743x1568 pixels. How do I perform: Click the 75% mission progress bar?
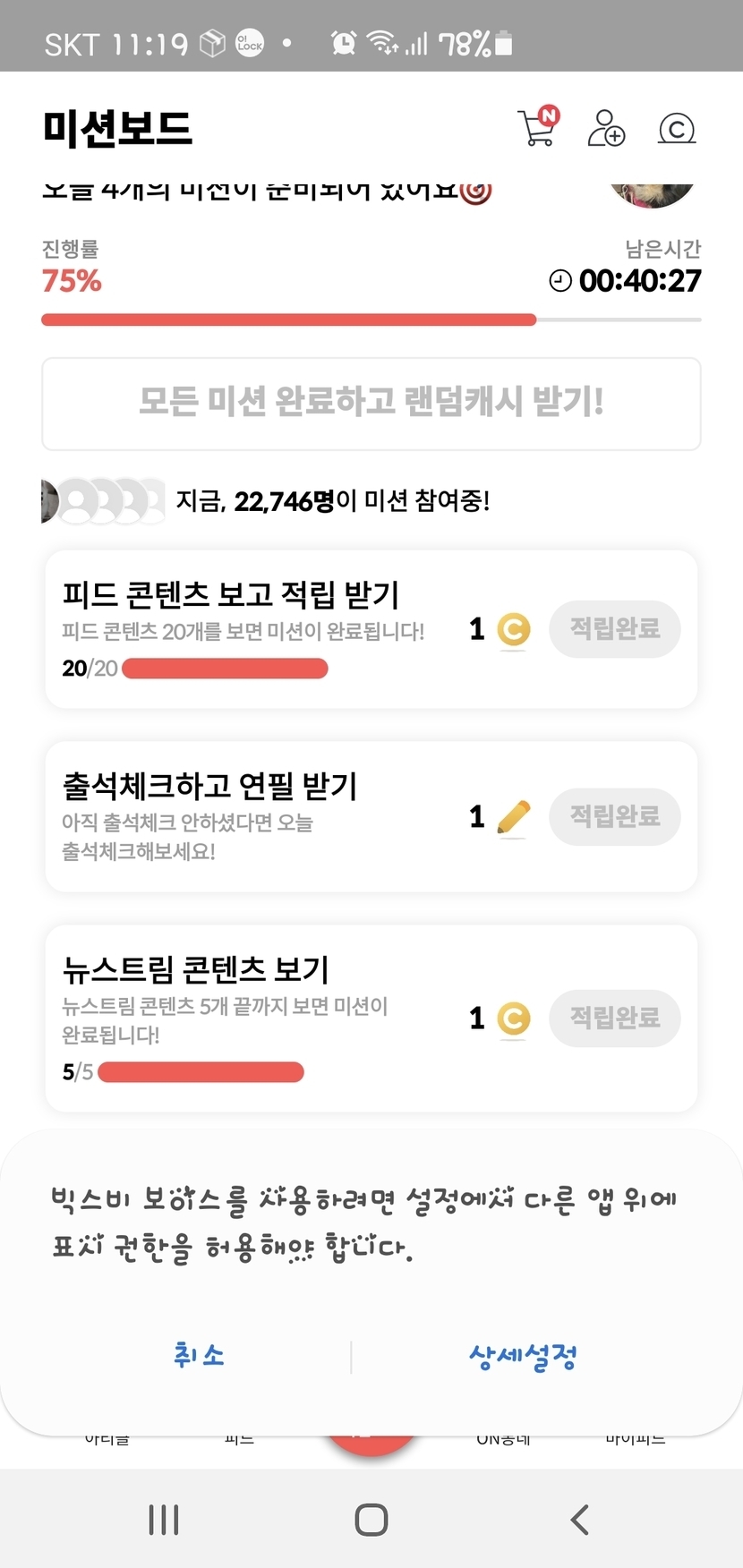coord(371,320)
